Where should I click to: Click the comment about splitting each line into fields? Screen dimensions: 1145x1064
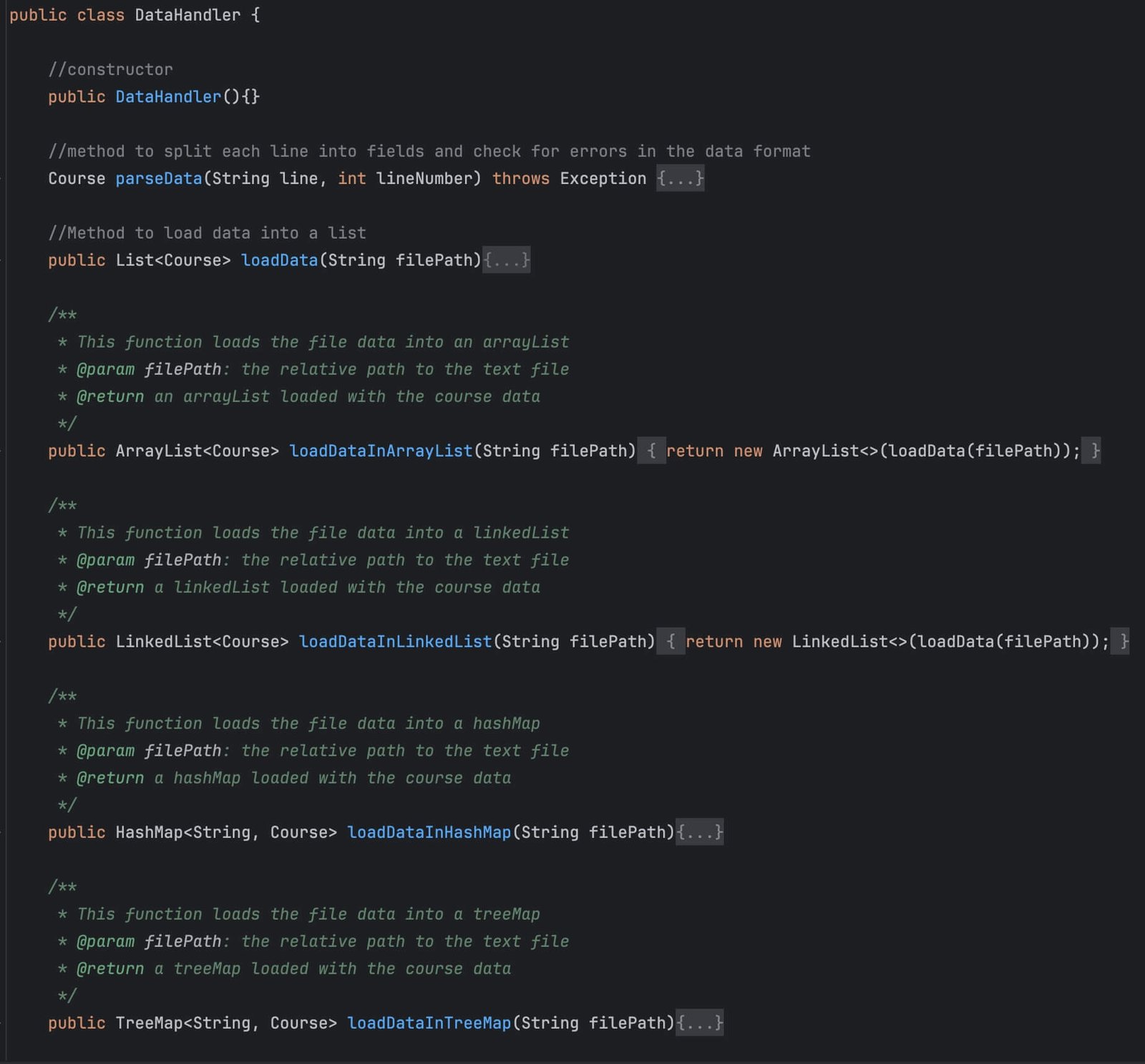pos(429,151)
